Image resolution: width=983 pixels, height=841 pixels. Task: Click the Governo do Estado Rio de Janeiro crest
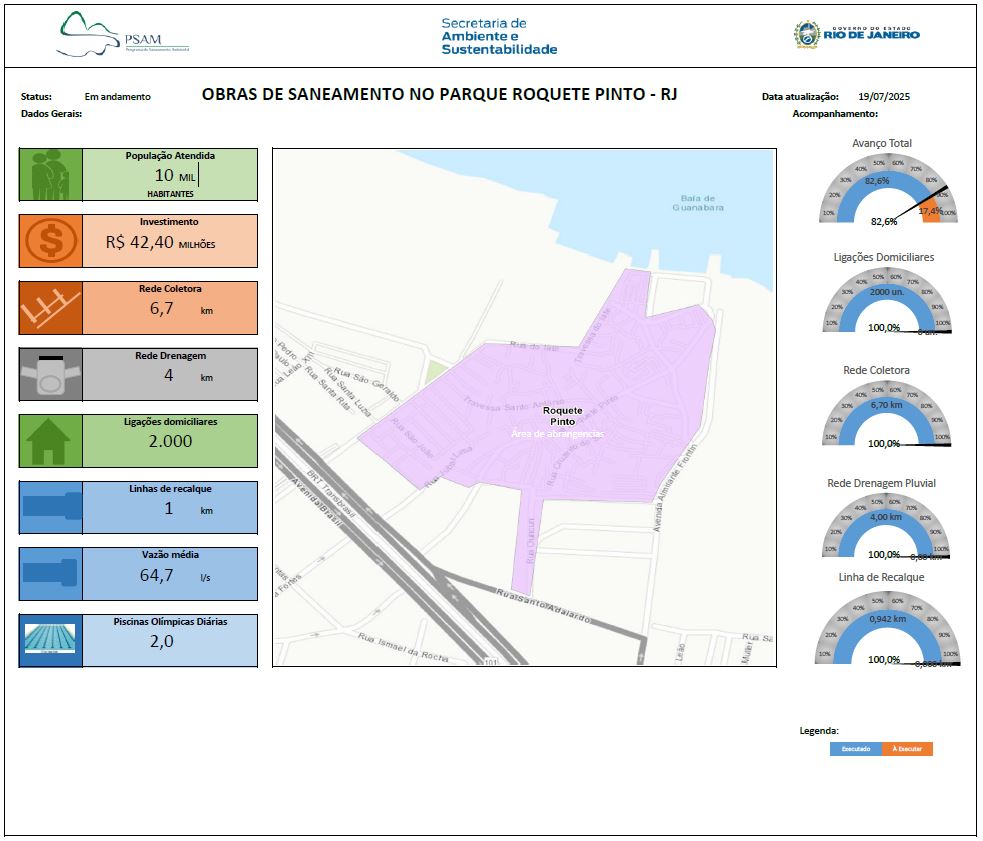tap(805, 34)
